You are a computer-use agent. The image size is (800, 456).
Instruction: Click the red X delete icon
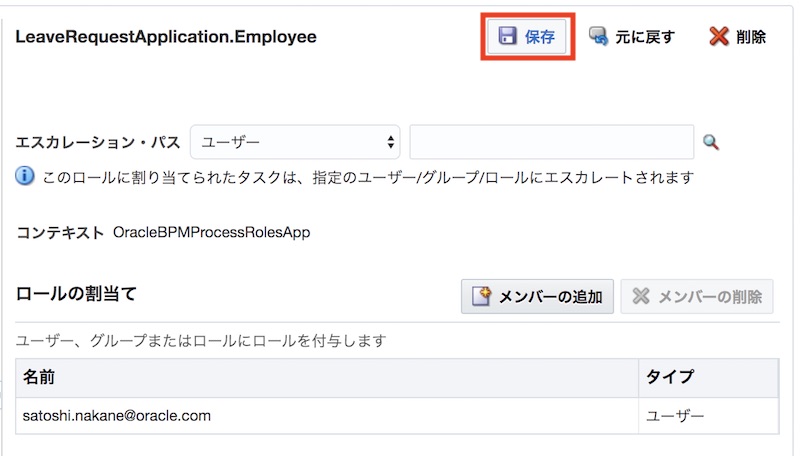tap(719, 37)
